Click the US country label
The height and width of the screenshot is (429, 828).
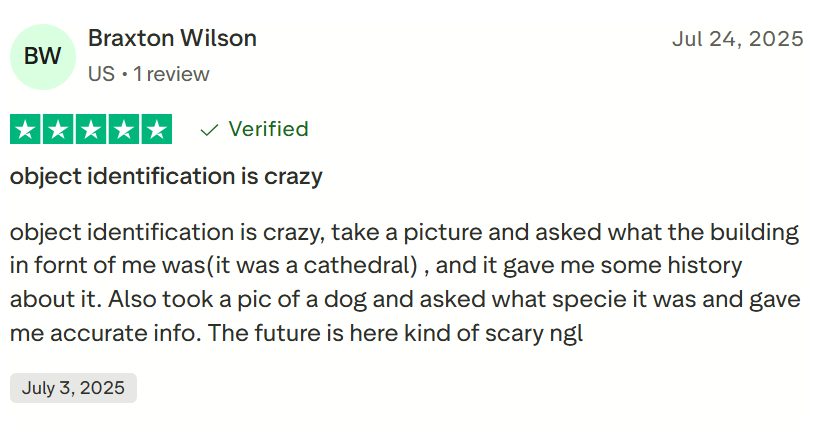(x=100, y=74)
